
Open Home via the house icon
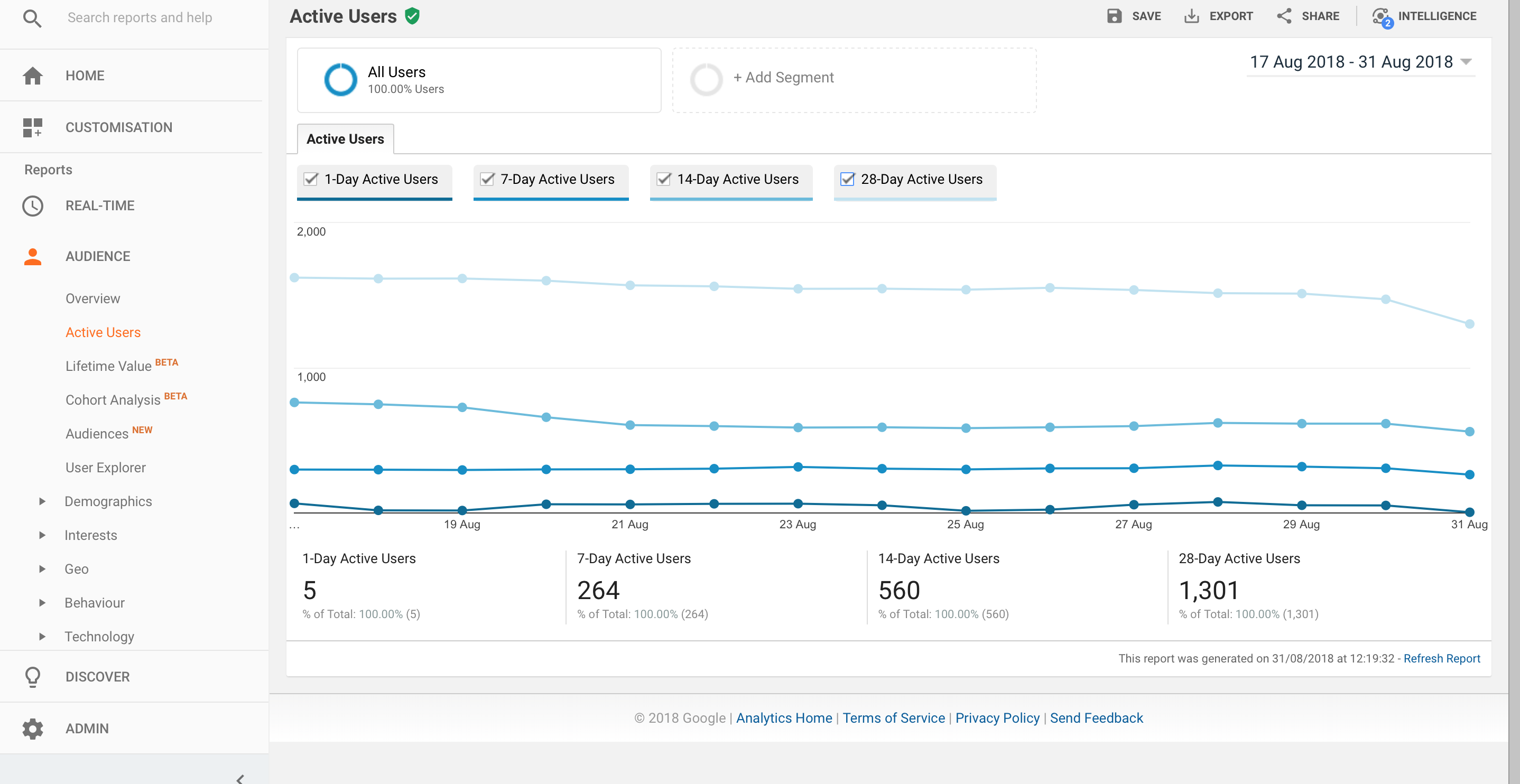pyautogui.click(x=32, y=76)
